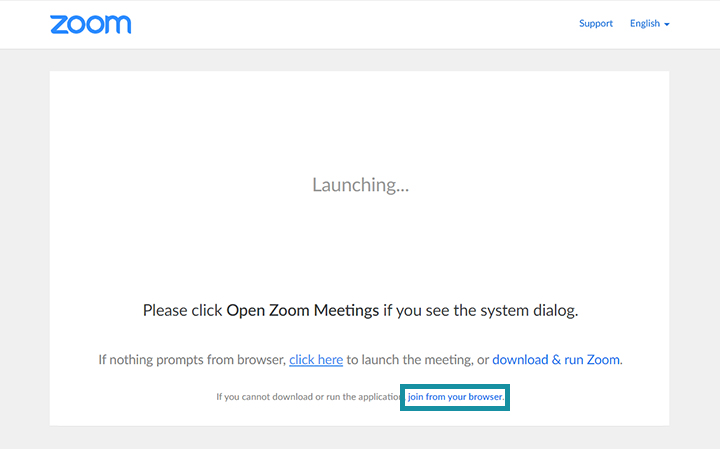Click the "Launching..." status text

pos(360,185)
